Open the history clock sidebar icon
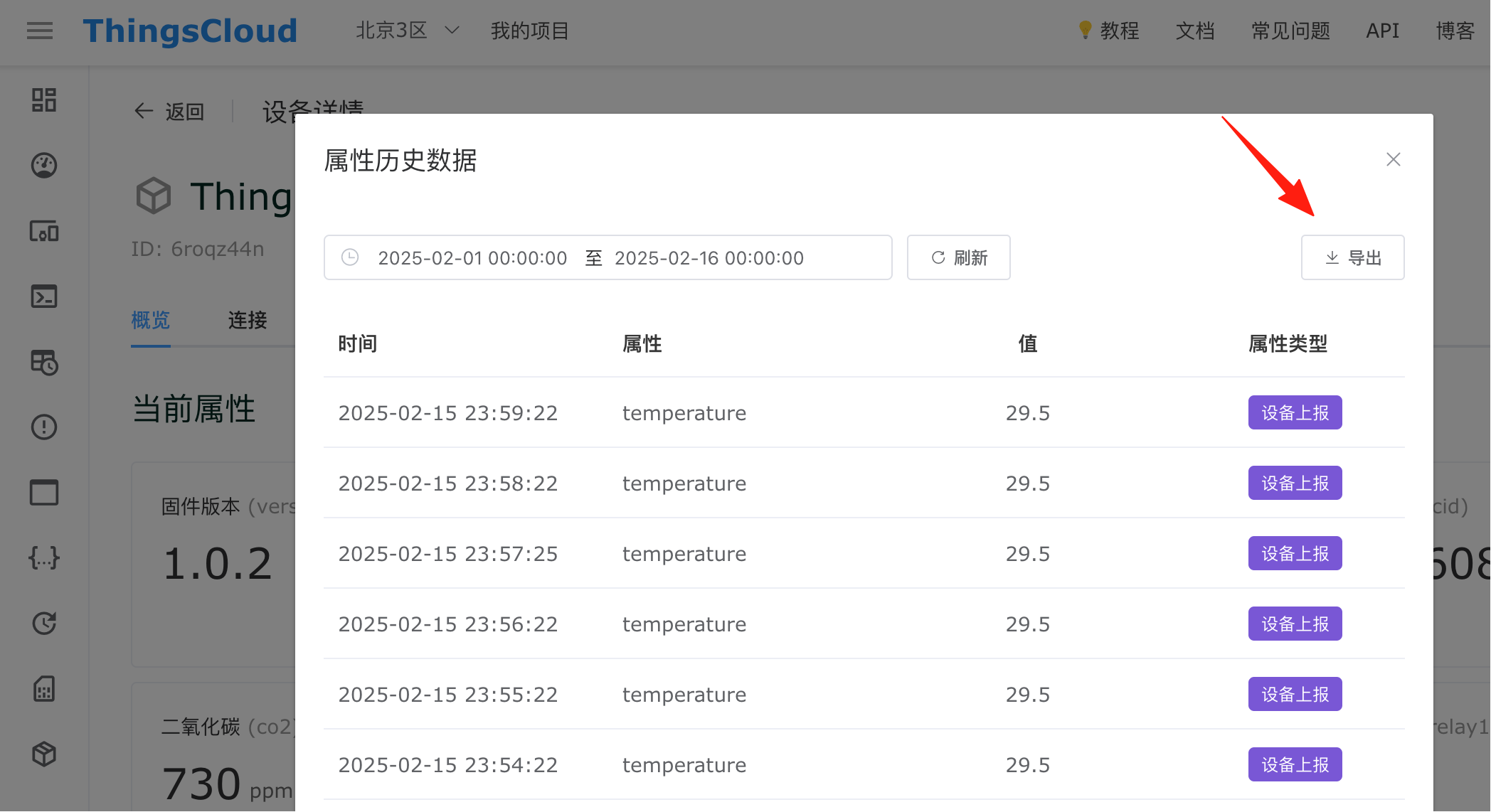Screen dimensions: 1491x812 (x=44, y=623)
